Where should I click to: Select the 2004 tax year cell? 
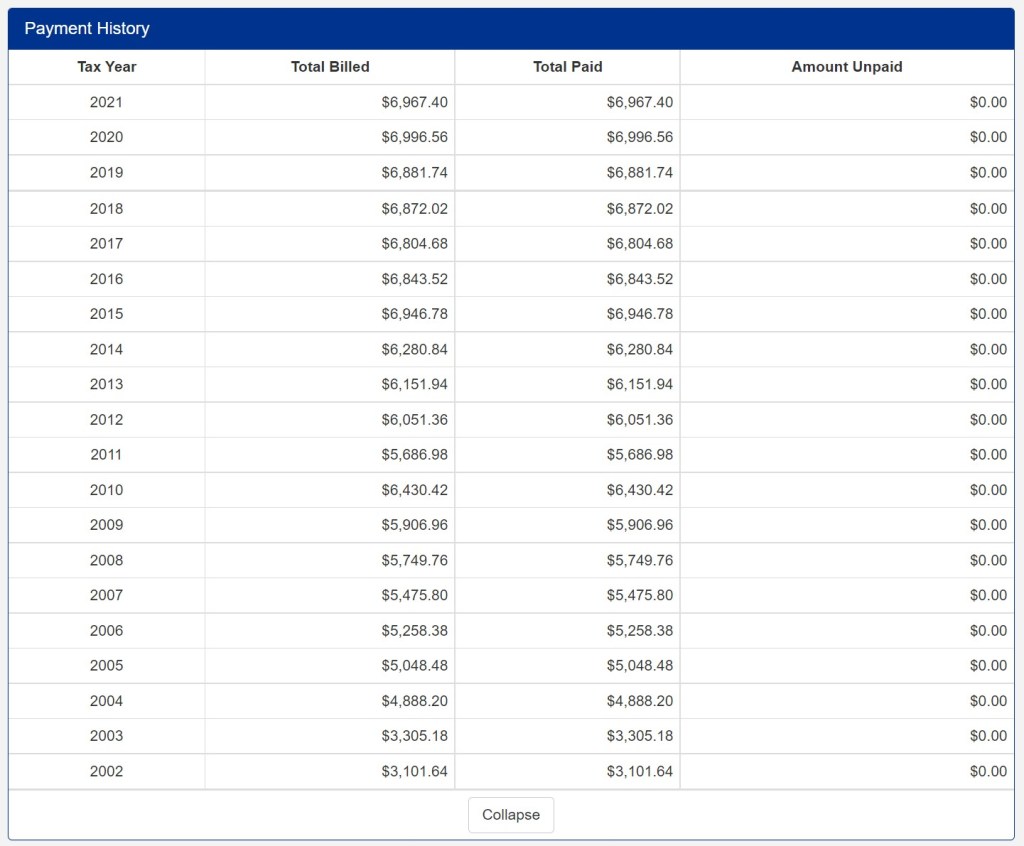(107, 701)
